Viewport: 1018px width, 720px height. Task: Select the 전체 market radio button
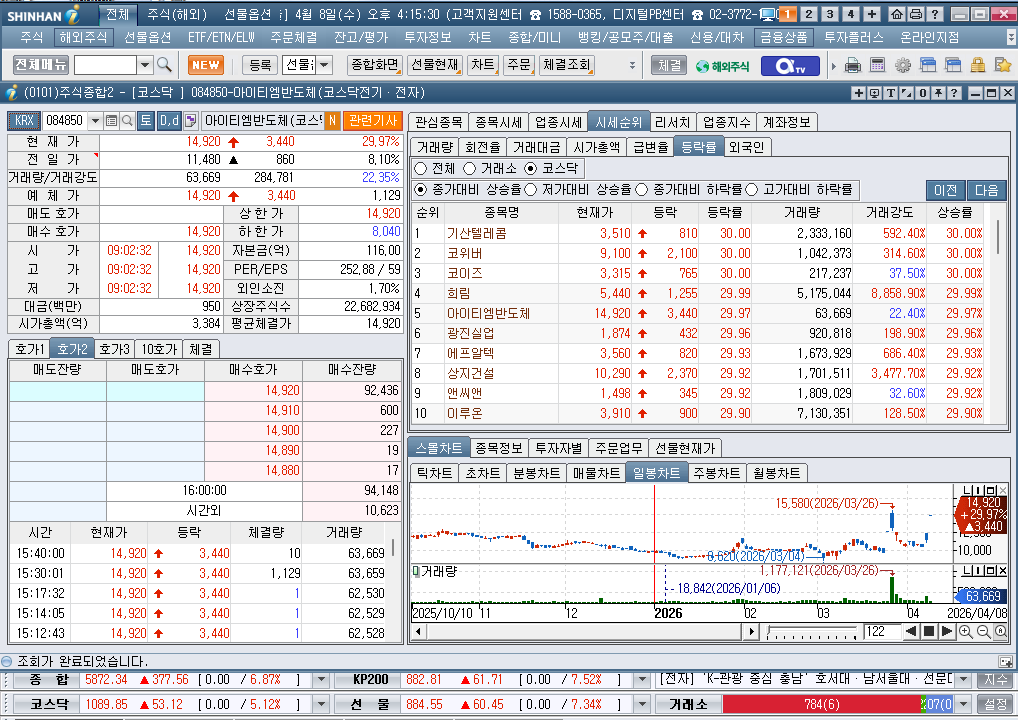click(x=421, y=169)
